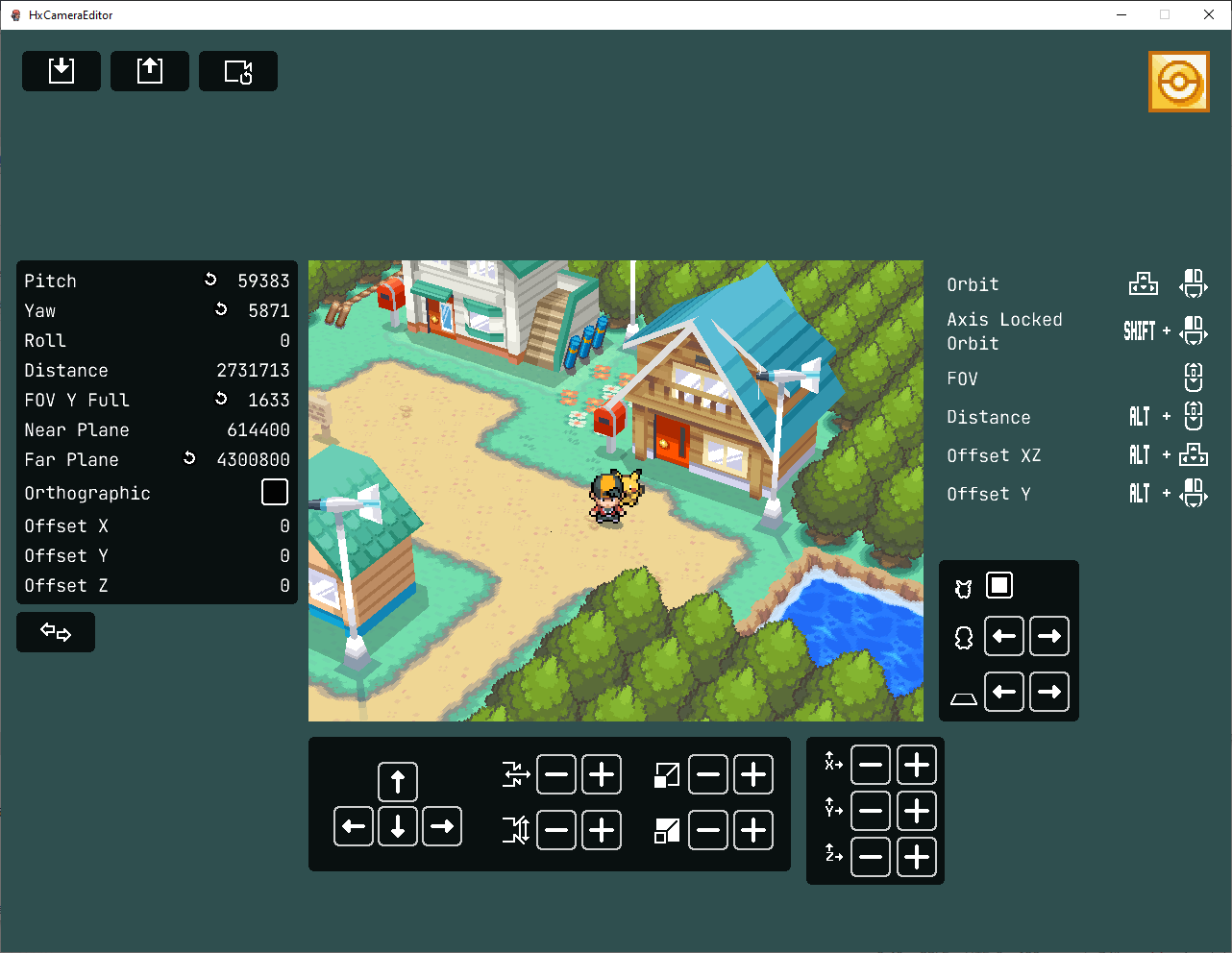Click the "Near Plane" label

click(77, 429)
